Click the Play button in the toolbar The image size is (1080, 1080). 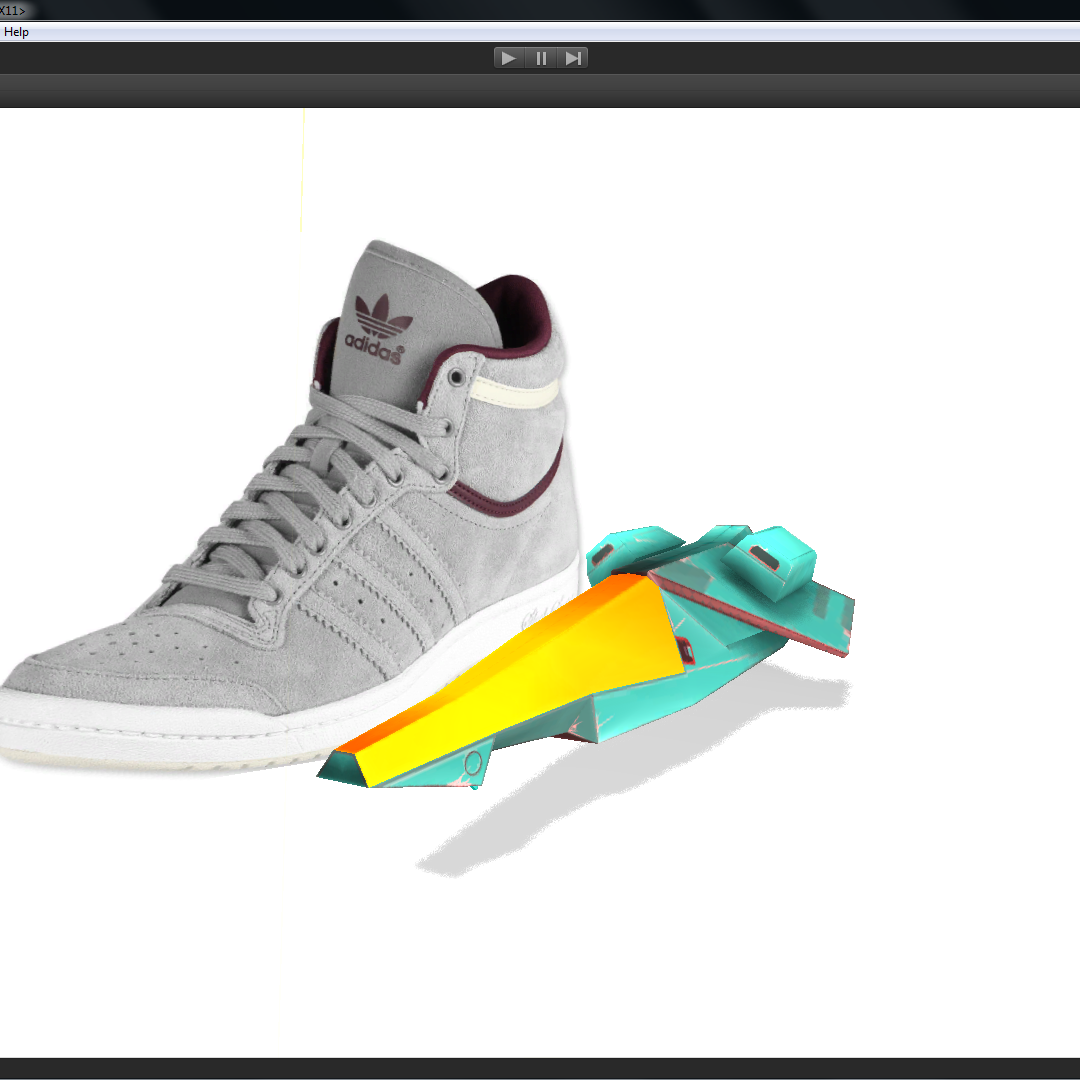pyautogui.click(x=509, y=59)
